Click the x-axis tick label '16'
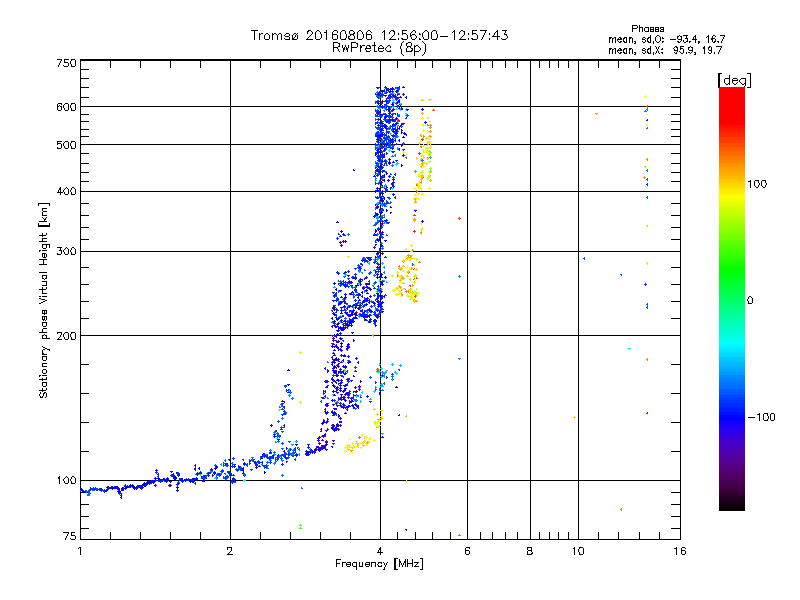Viewport: 800px width, 600px height. click(x=680, y=551)
